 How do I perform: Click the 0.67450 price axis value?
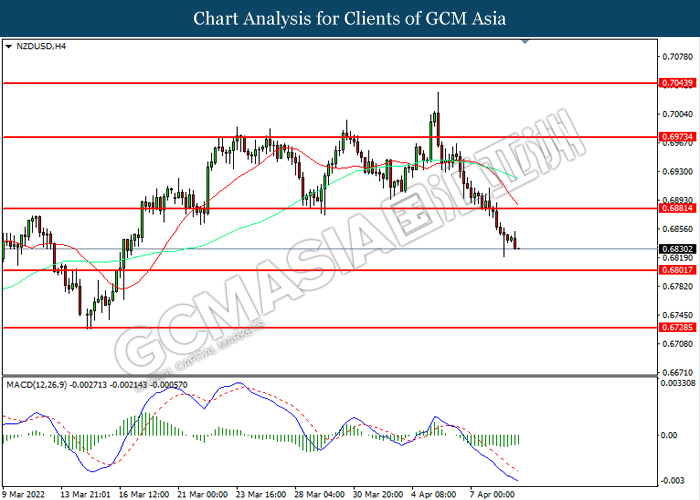(677, 315)
